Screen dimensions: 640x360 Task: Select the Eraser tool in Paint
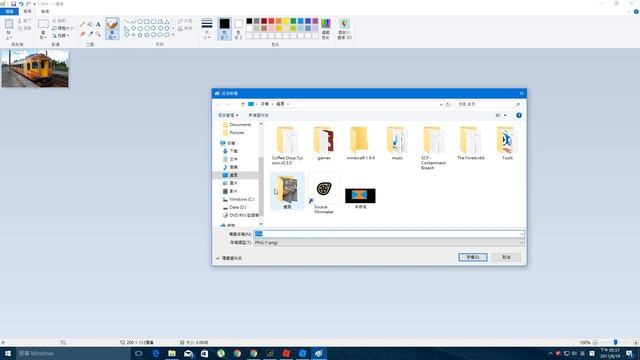[x=83, y=34]
